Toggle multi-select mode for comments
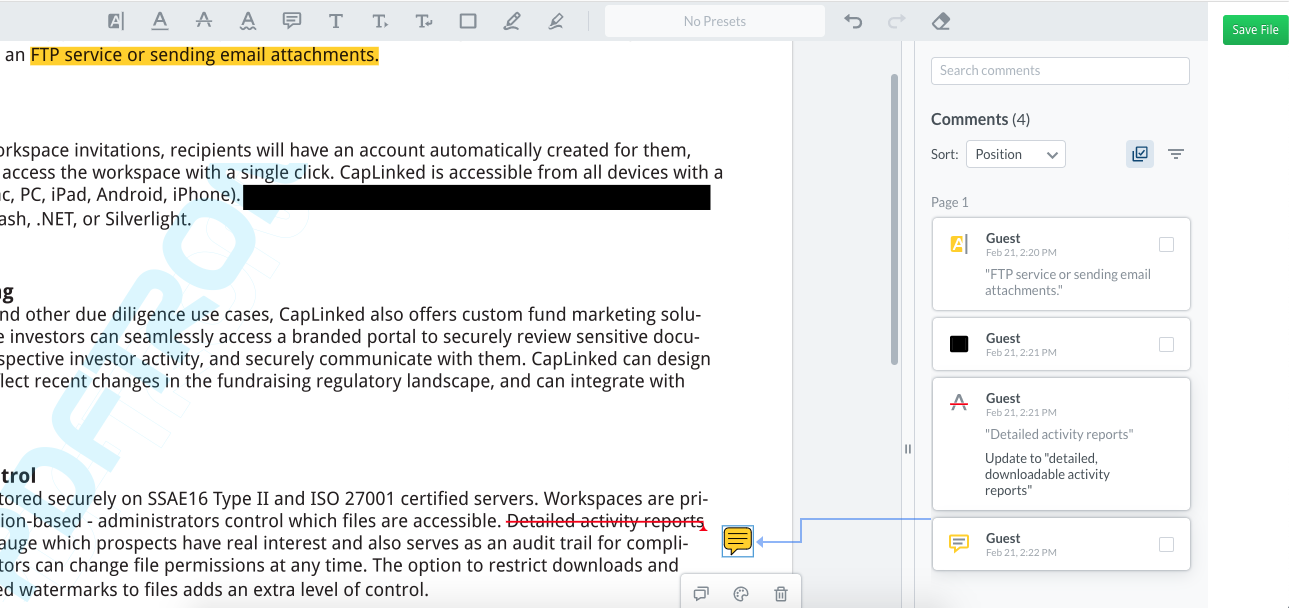1289x608 pixels. coord(1140,154)
